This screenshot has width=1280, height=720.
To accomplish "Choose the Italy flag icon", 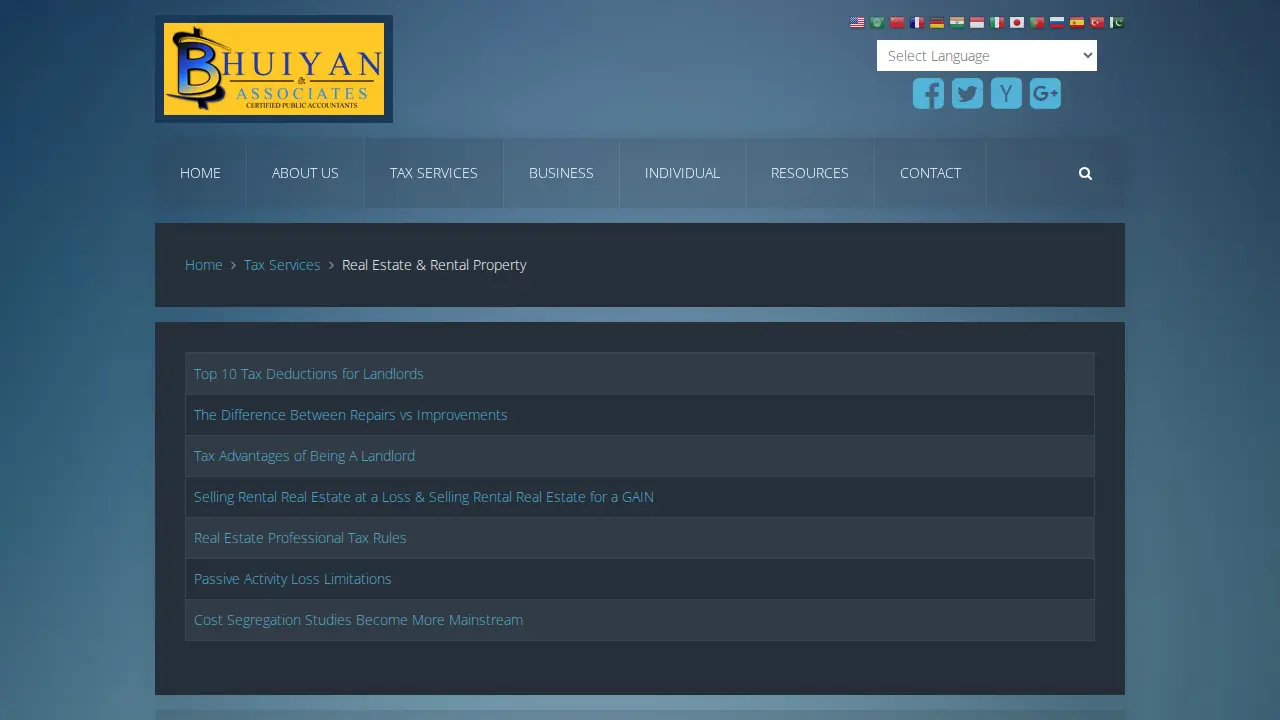I will click(x=997, y=22).
